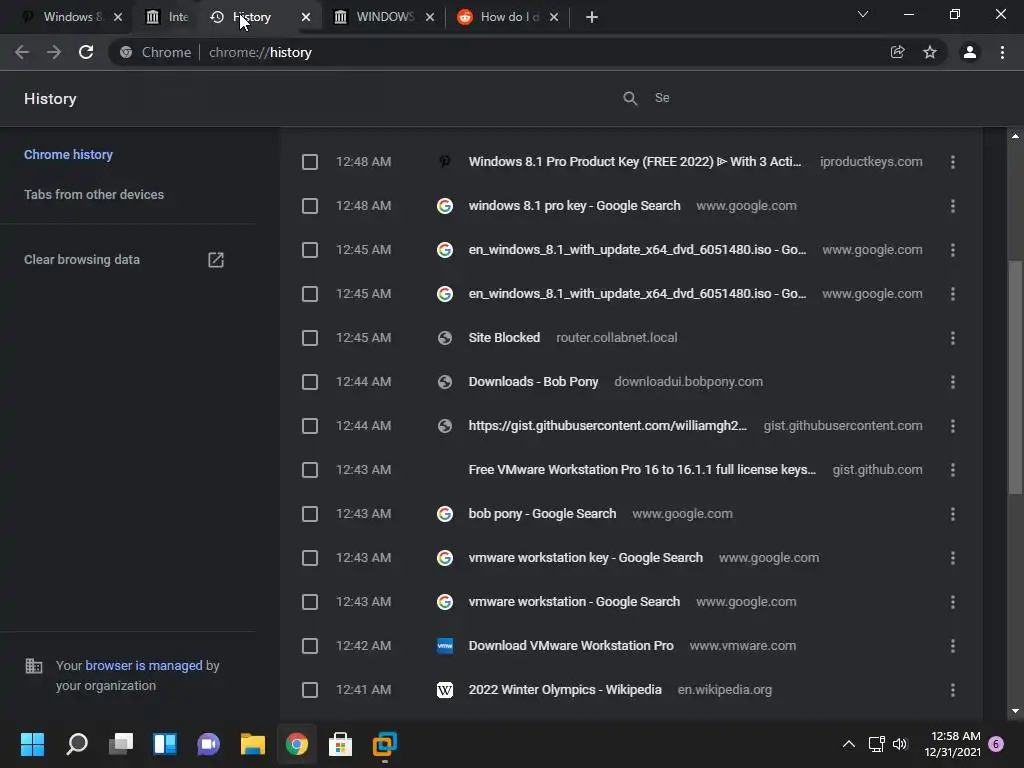Viewport: 1024px width, 768px height.
Task: Click scrollbar down arrow
Action: click(x=1015, y=711)
